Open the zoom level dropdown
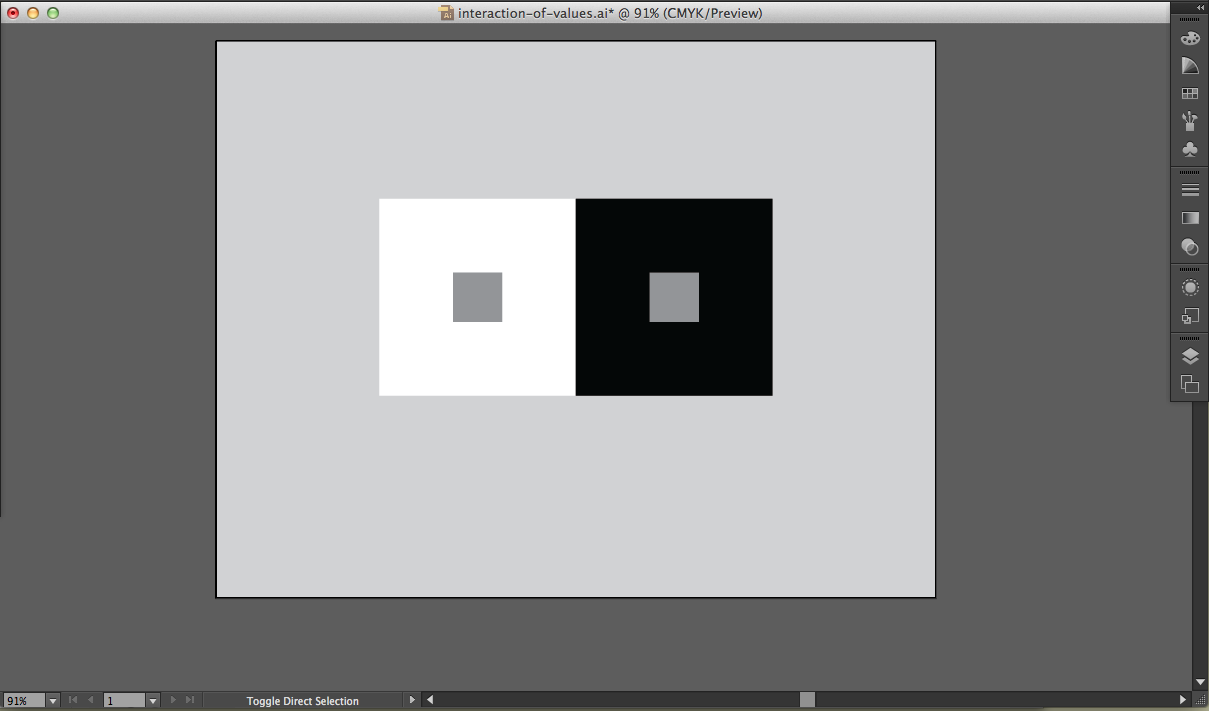Image resolution: width=1209 pixels, height=711 pixels. 53,701
